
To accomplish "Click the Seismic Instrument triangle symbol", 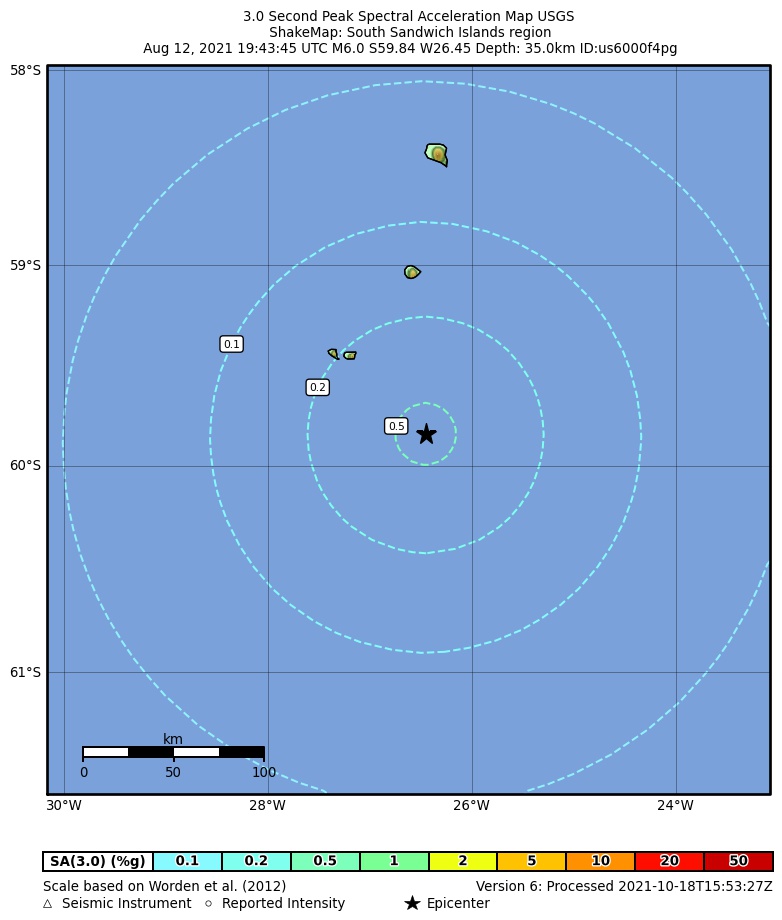I will point(48,904).
